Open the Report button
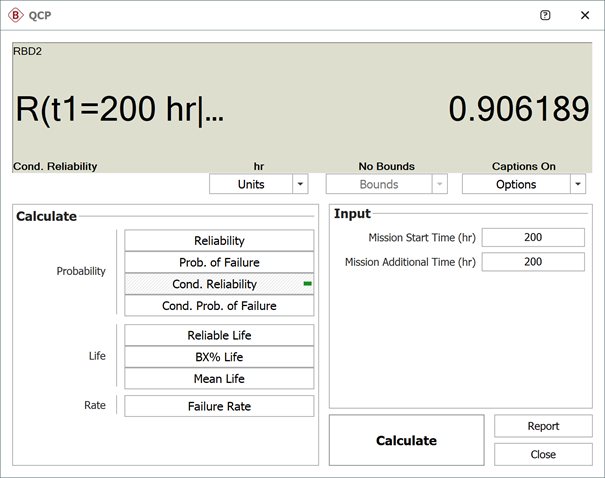The width and height of the screenshot is (605, 478). pos(543,426)
